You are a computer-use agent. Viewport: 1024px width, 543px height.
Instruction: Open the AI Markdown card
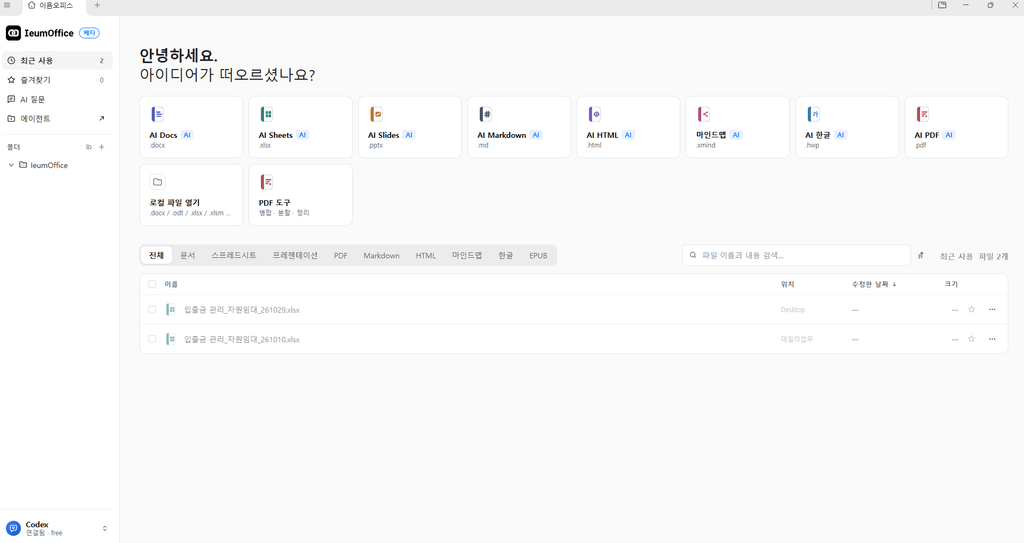(x=519, y=127)
